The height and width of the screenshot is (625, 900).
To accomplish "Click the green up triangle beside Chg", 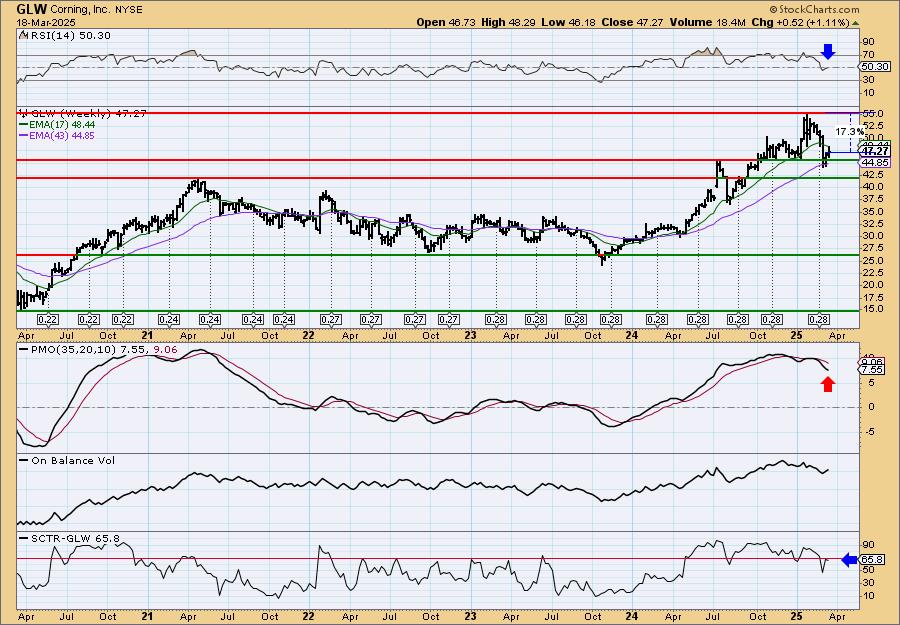I will tap(856, 23).
